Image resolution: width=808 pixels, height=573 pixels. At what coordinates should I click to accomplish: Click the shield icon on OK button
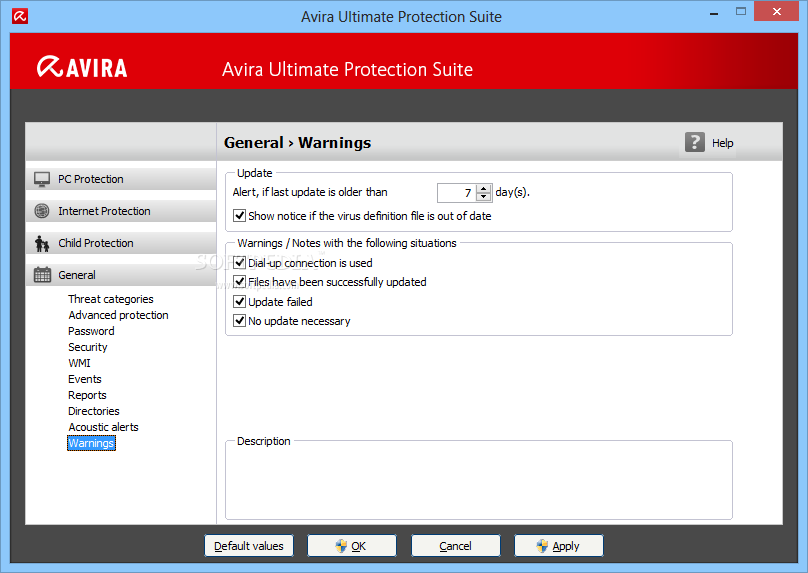pyautogui.click(x=341, y=546)
